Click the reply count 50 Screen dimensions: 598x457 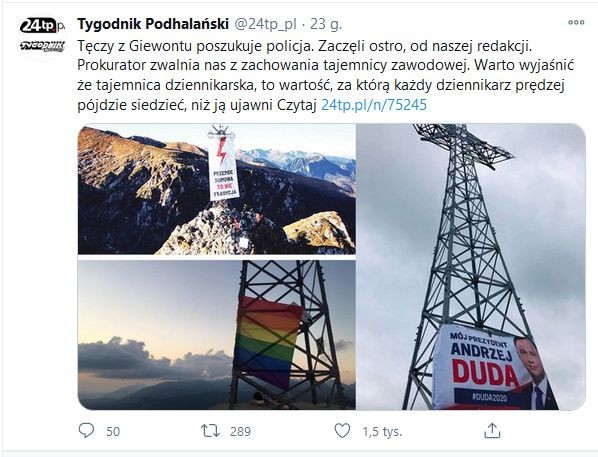[x=113, y=431]
